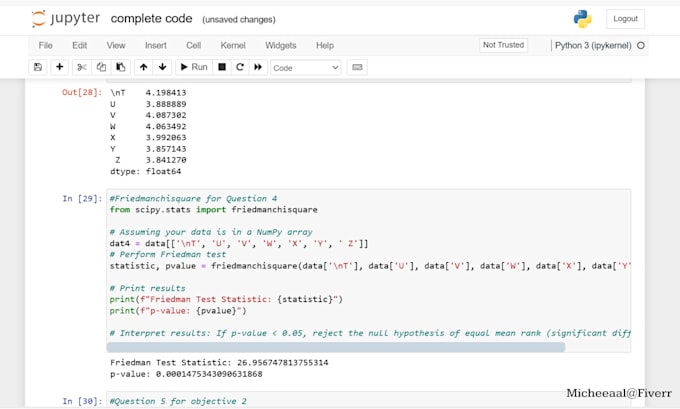
Task: Click the output row W 4.063492
Action: [x=148, y=127]
